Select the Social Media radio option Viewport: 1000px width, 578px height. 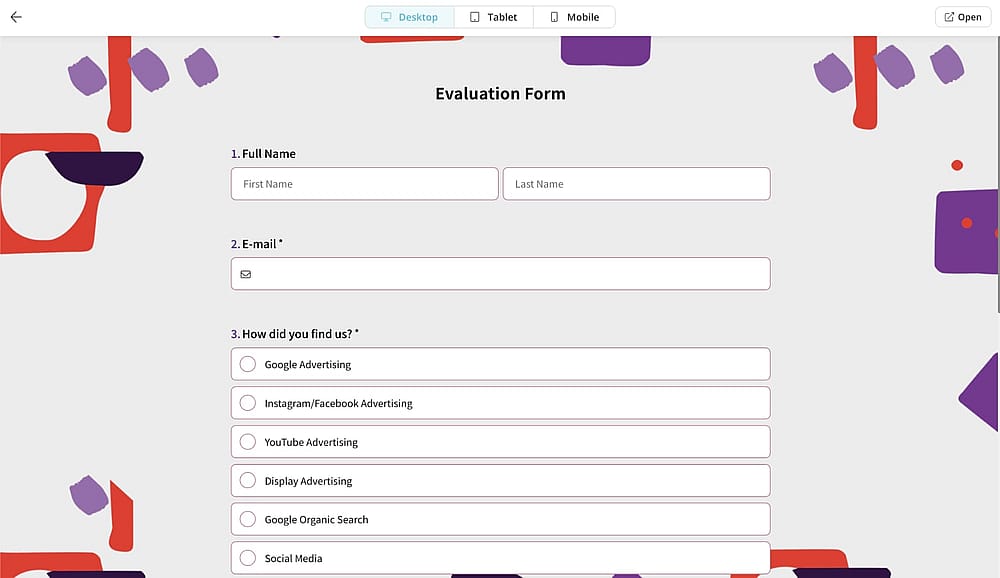click(501, 558)
